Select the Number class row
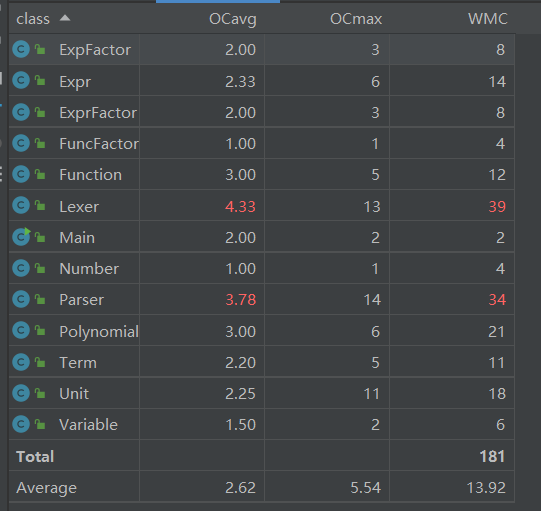The height and width of the screenshot is (511, 541). tap(262, 268)
